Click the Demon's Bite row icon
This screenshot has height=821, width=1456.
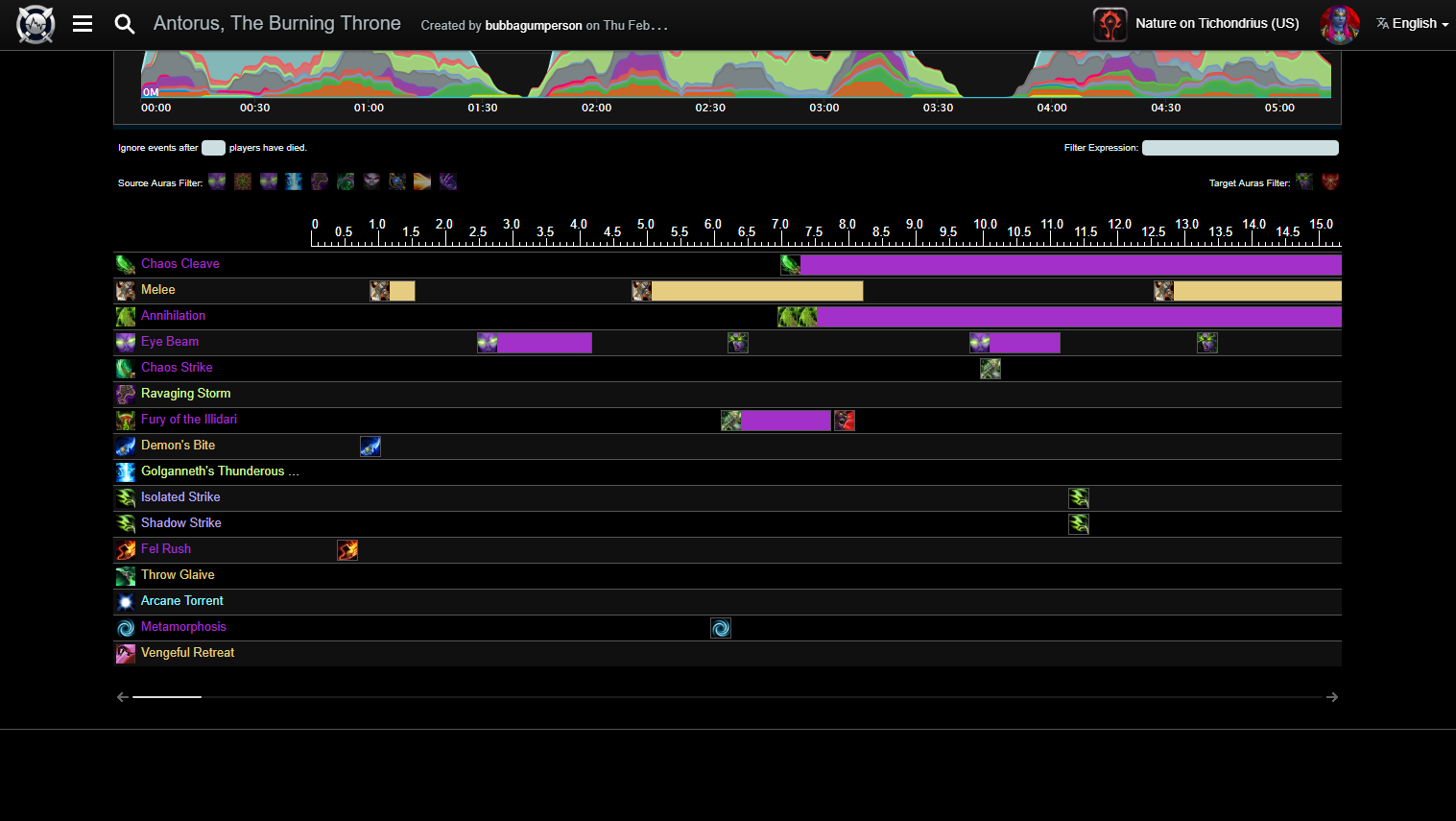126,446
